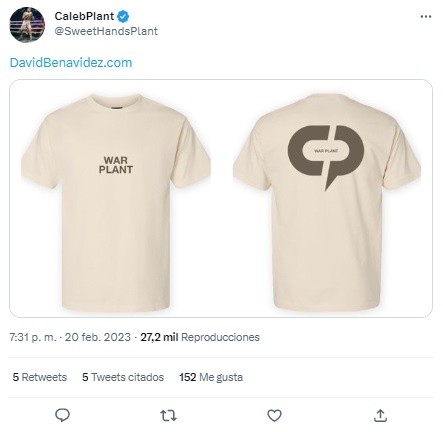Open the DavidBenavidez.com link
Viewport: 443px width, 432px height.
(x=71, y=63)
